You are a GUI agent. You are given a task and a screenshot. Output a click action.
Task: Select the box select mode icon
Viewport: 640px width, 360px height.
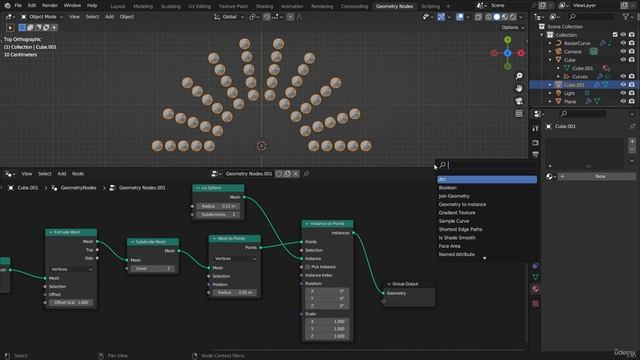click(x=22, y=27)
